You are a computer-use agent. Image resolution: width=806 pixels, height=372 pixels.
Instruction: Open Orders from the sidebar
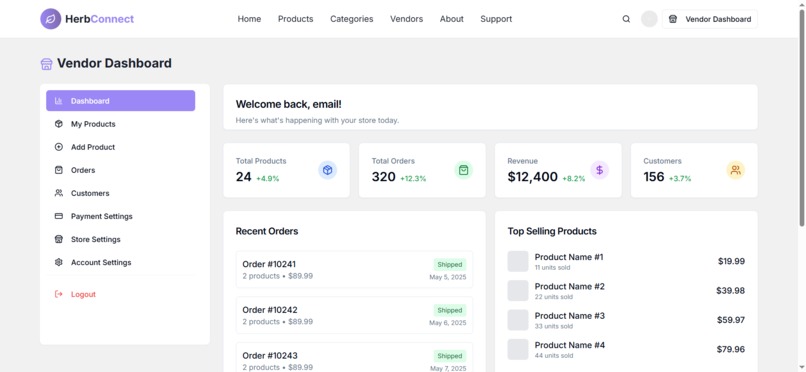point(120,170)
